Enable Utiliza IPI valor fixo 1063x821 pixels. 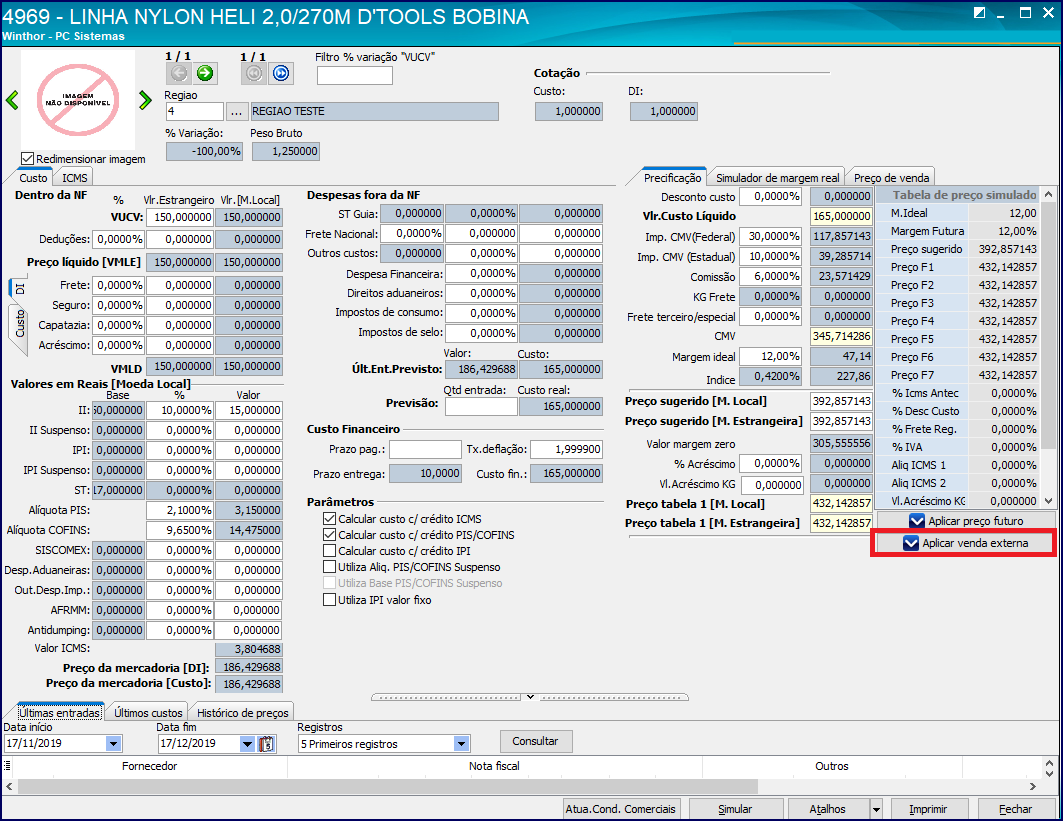coord(329,600)
